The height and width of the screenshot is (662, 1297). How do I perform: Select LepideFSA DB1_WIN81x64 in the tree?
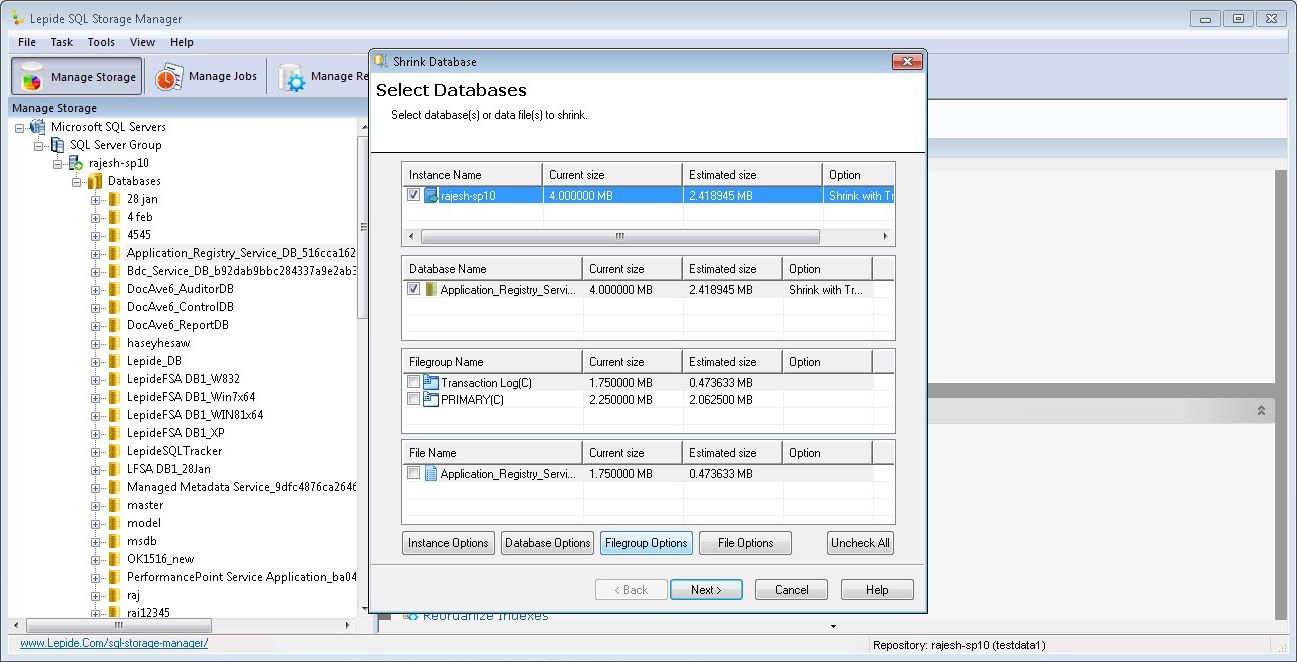click(x=195, y=415)
